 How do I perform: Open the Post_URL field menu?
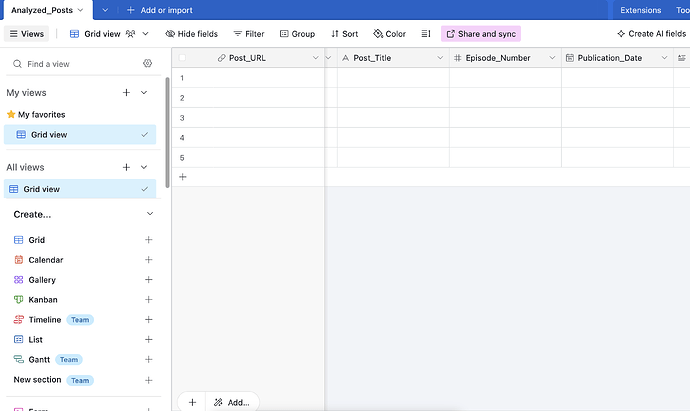(x=316, y=58)
